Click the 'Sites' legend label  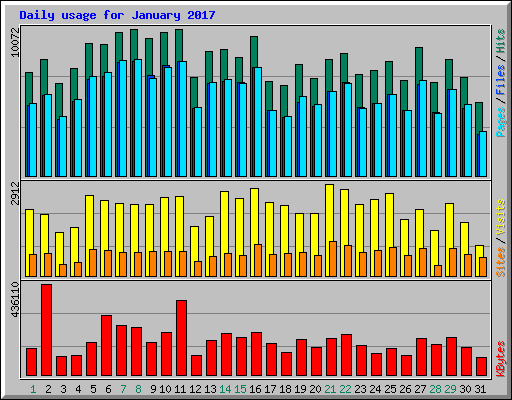501,262
